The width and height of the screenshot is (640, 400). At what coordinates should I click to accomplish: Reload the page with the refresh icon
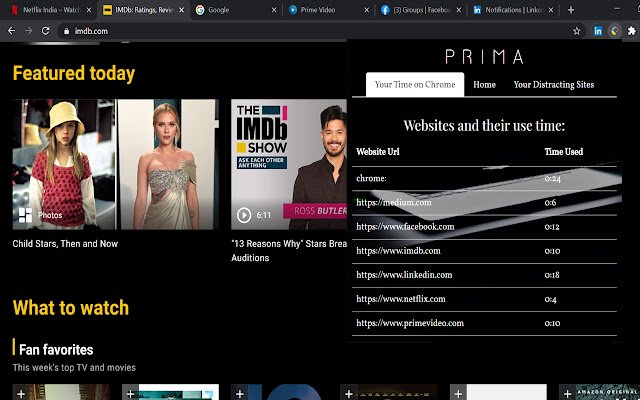pyautogui.click(x=46, y=31)
